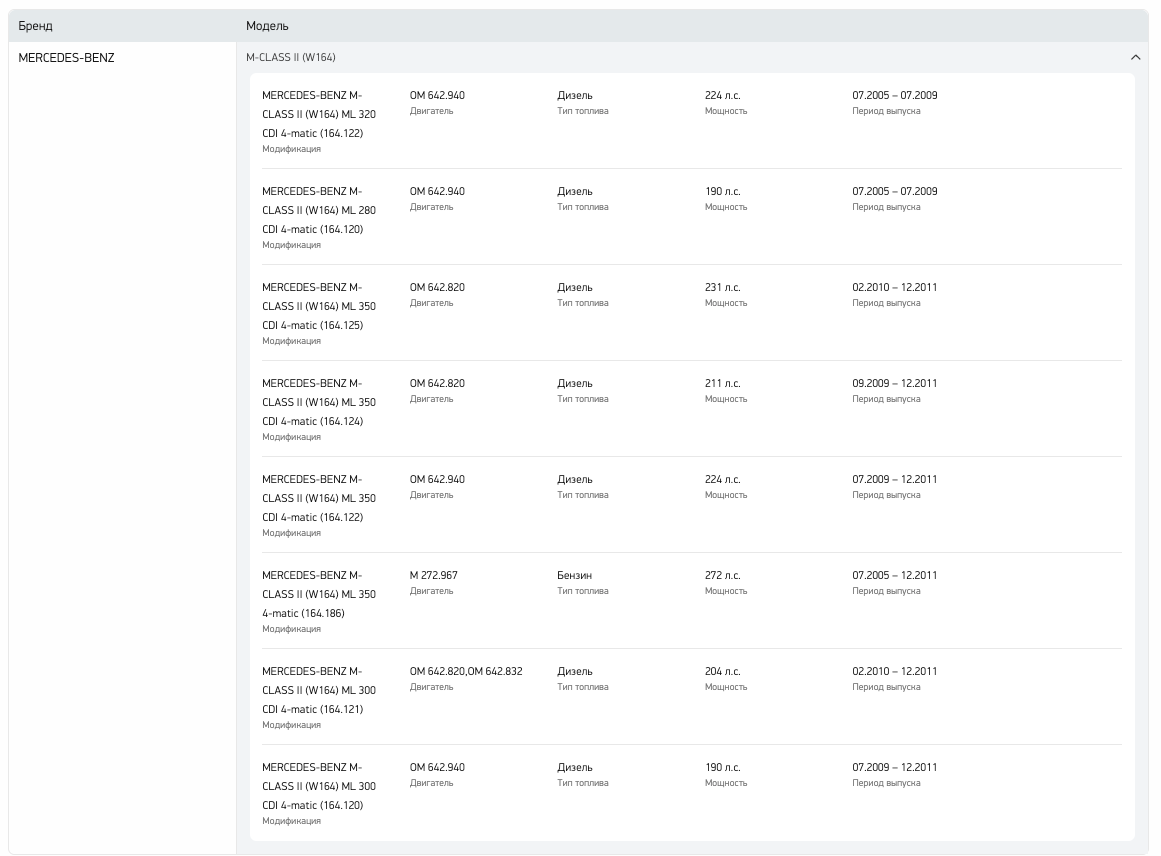The image size is (1161, 856).
Task: Select the ML 350 4-matic (164.186) modification
Action: (319, 594)
